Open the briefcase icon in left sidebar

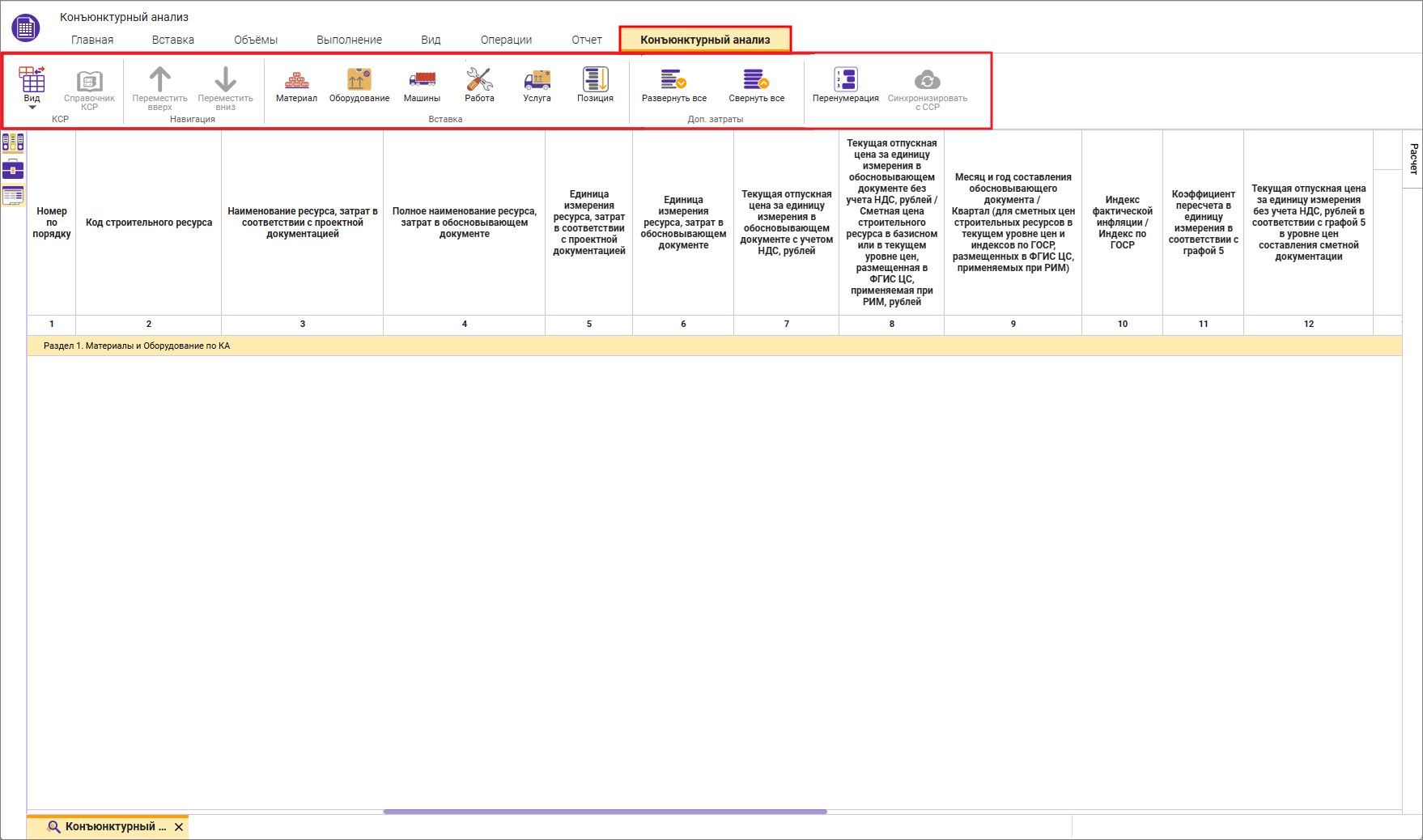point(13,169)
